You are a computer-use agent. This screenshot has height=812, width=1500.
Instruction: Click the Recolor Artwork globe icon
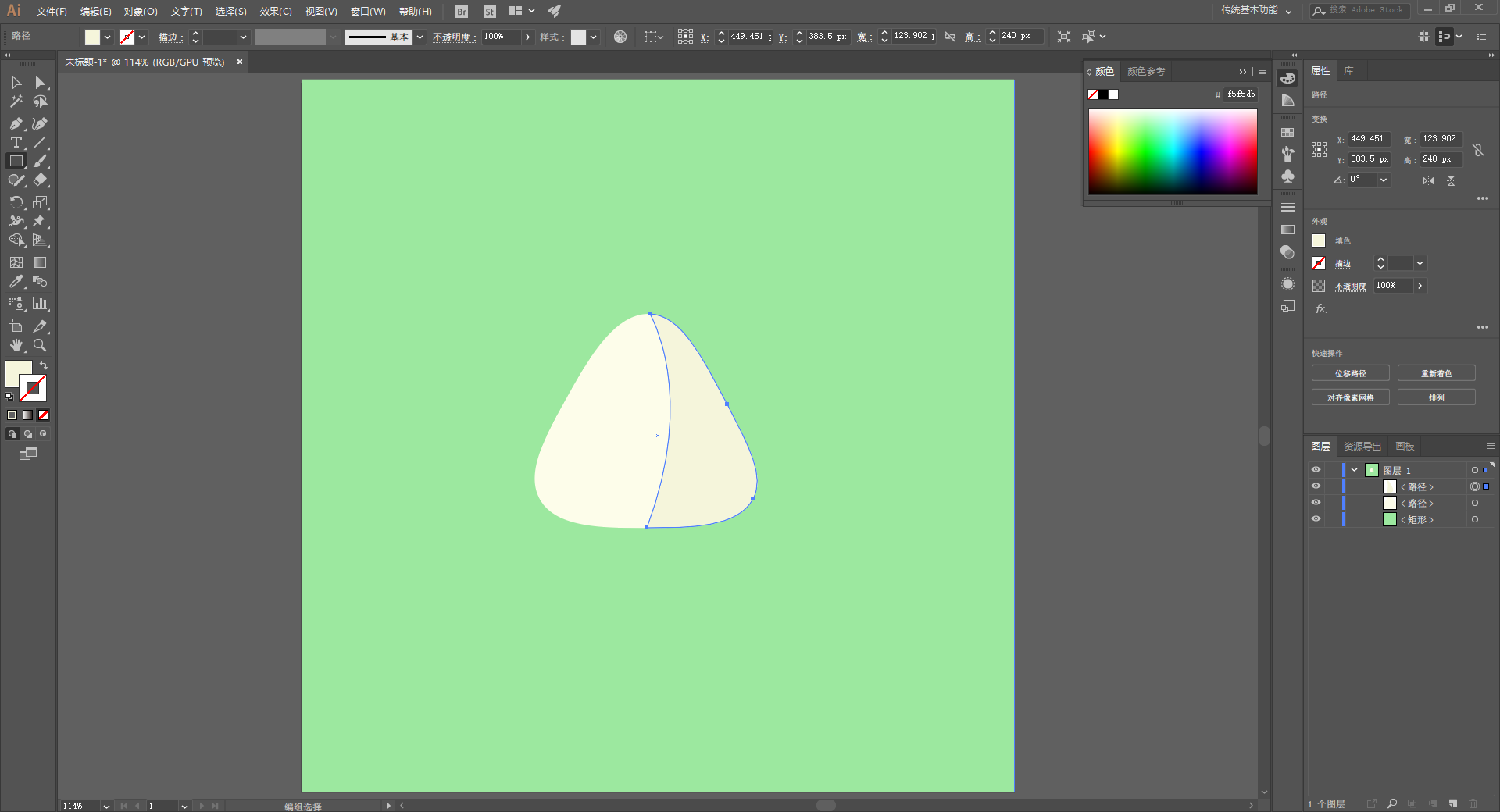(620, 37)
